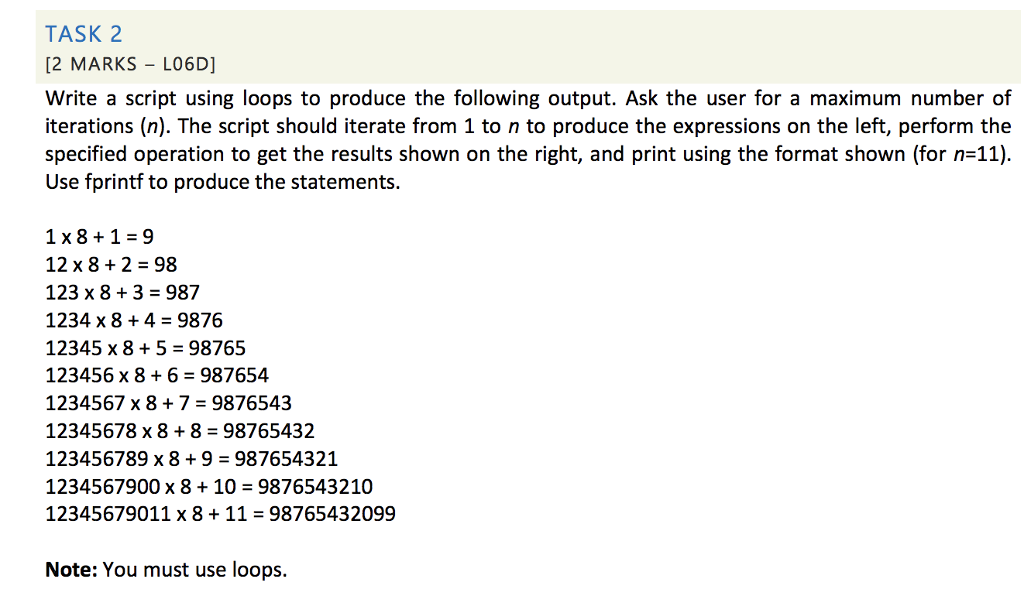The height and width of the screenshot is (596, 1024).
Task: Click the italic n in 'iterations (n)'
Action: 152,127
